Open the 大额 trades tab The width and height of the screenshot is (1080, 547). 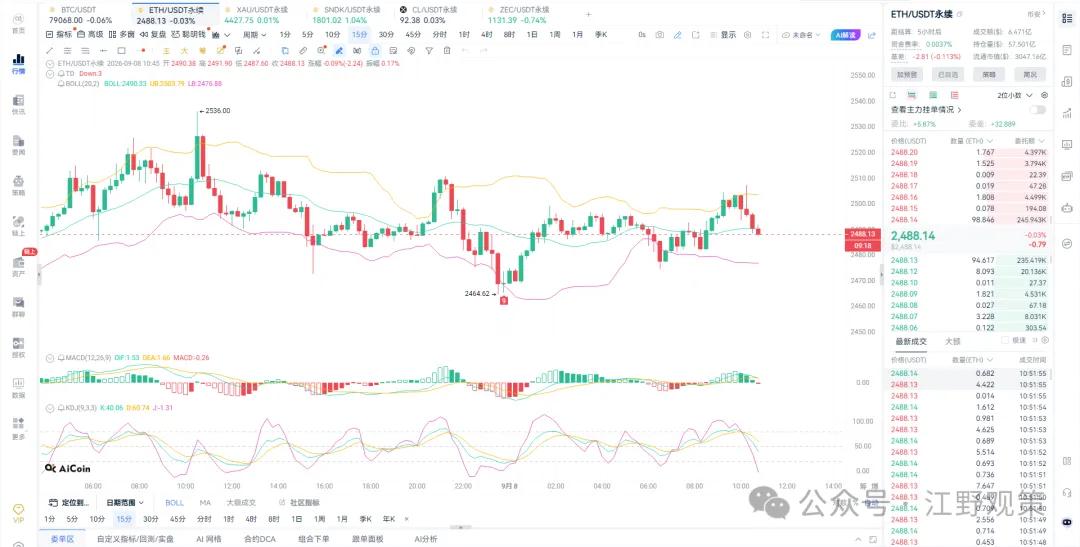tap(952, 341)
